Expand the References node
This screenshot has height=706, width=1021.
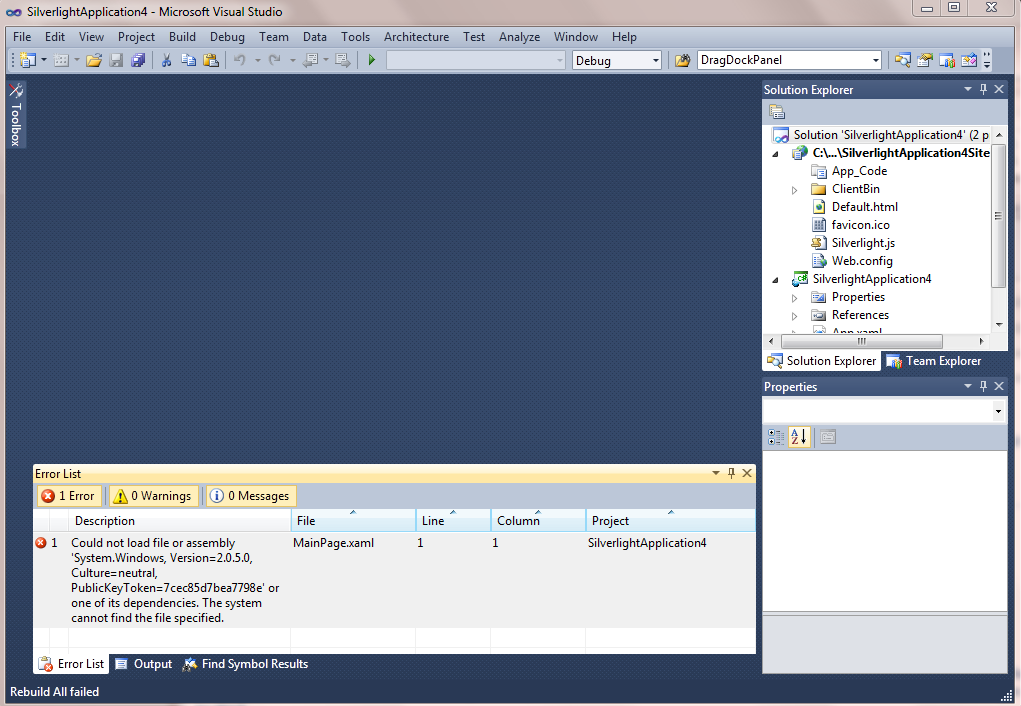[x=794, y=316]
